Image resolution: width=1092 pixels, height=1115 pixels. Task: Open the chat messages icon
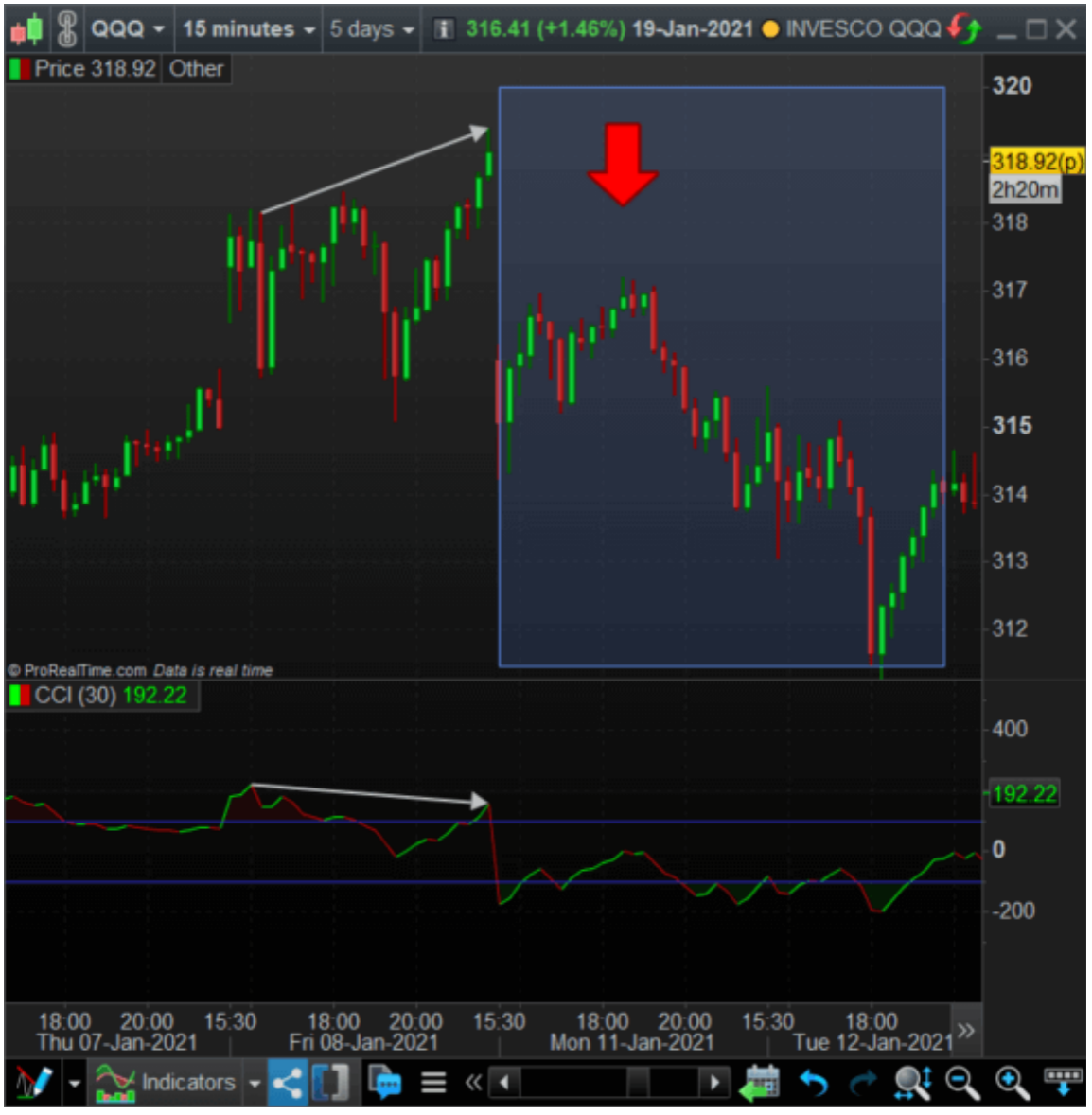pyautogui.click(x=384, y=1083)
